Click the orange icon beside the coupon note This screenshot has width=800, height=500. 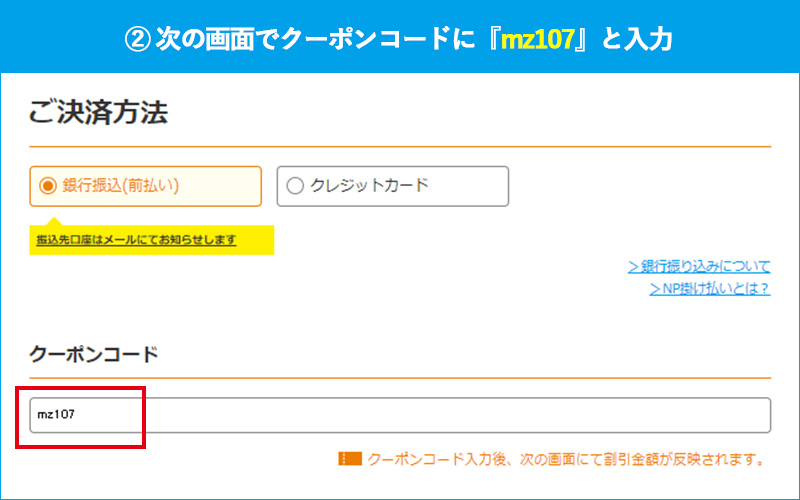350,460
